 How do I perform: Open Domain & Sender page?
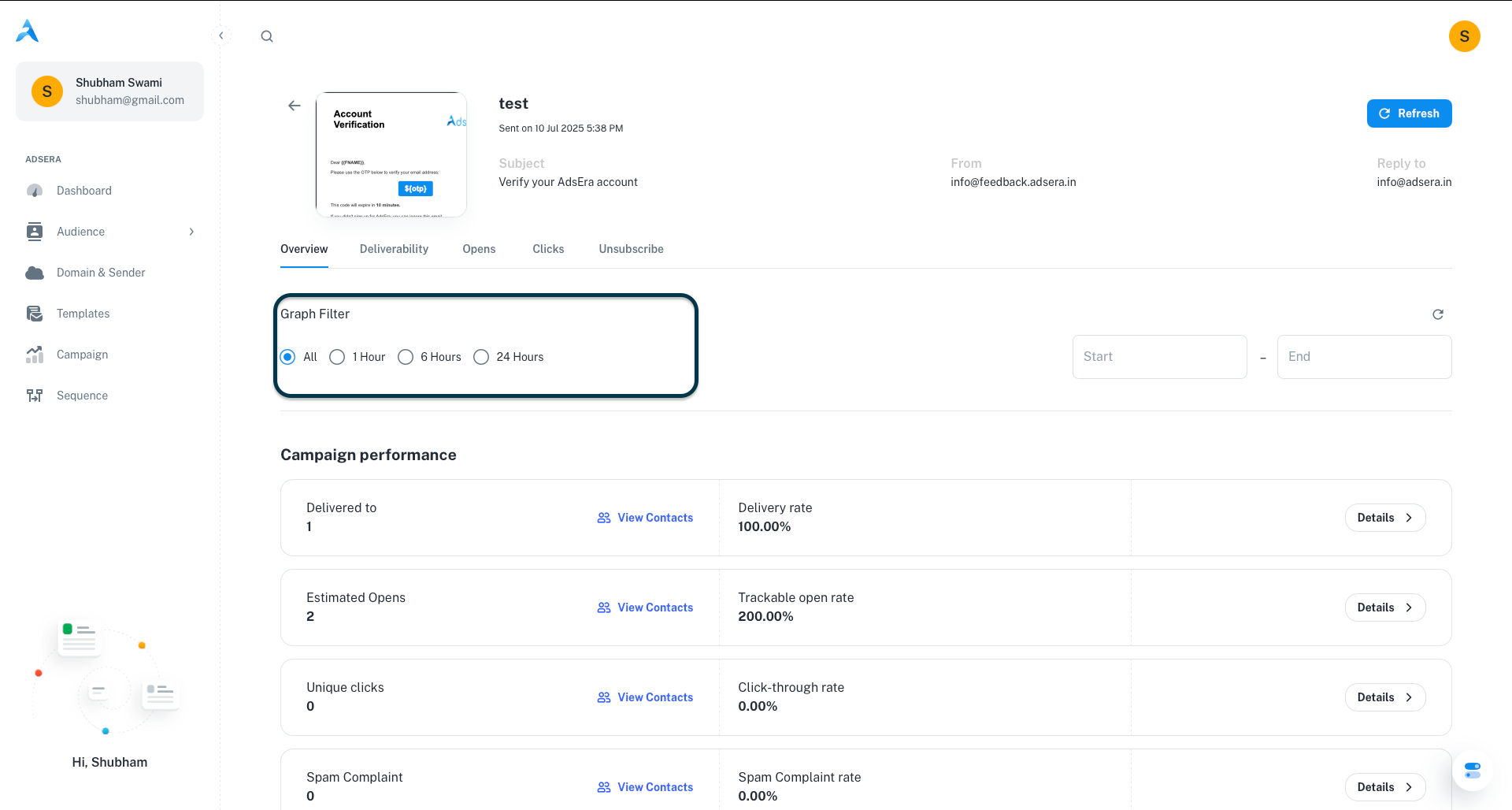[x=101, y=273]
